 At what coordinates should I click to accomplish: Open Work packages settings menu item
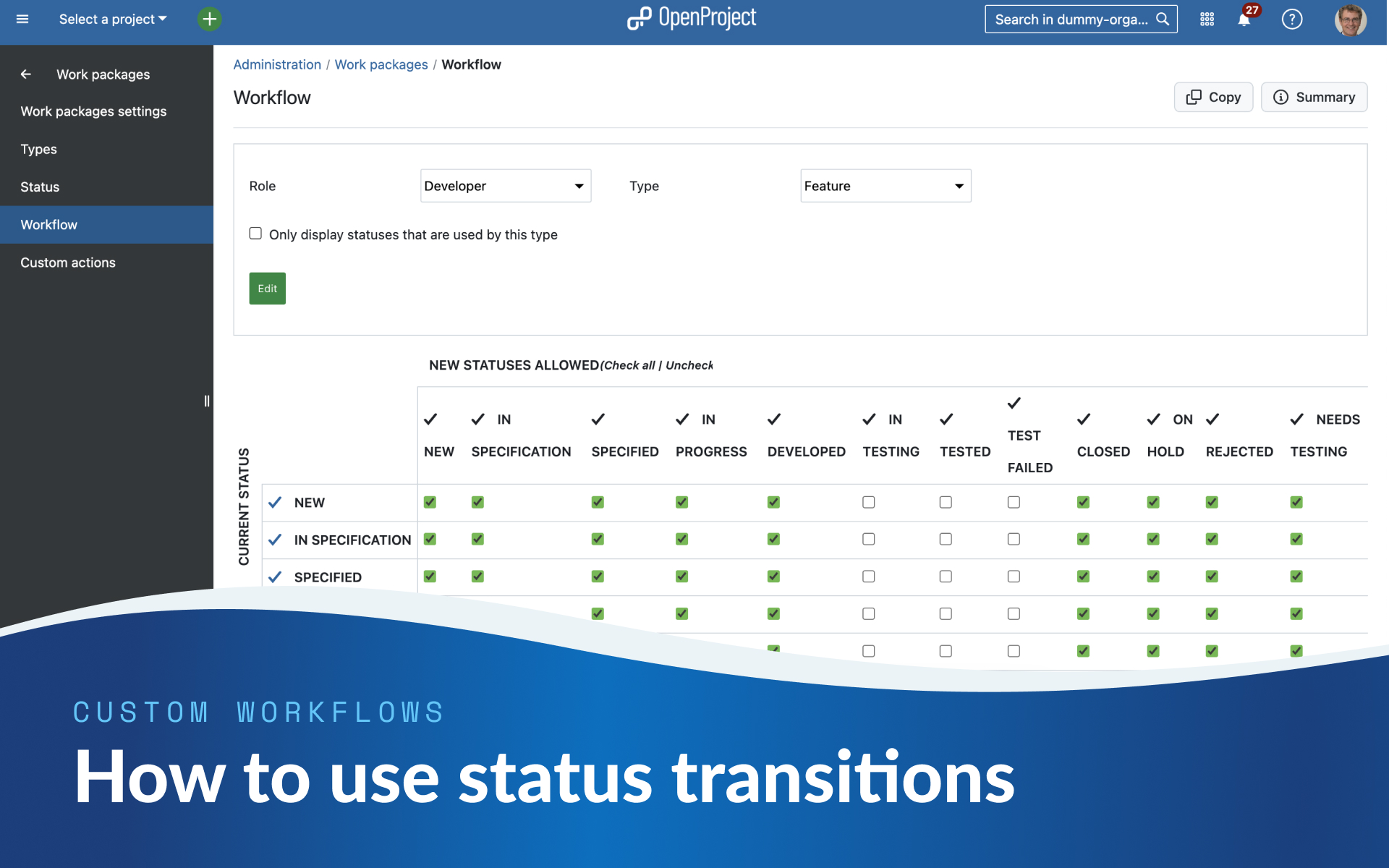94,111
